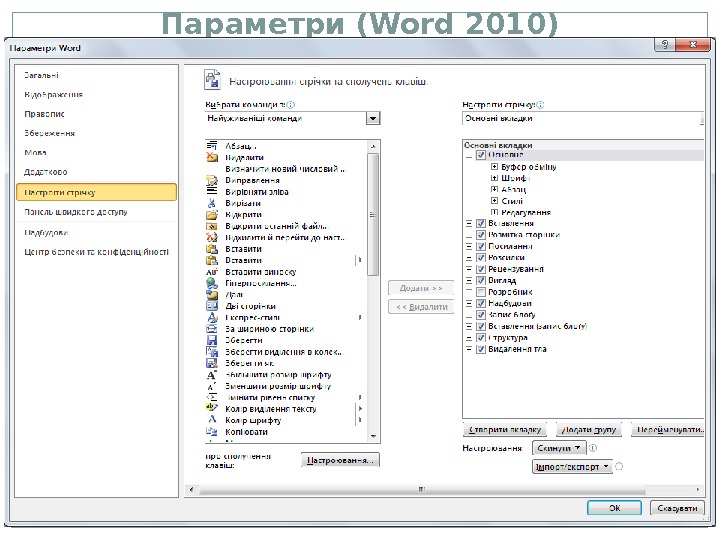
Task: Click the help question mark button
Action: coord(665,45)
